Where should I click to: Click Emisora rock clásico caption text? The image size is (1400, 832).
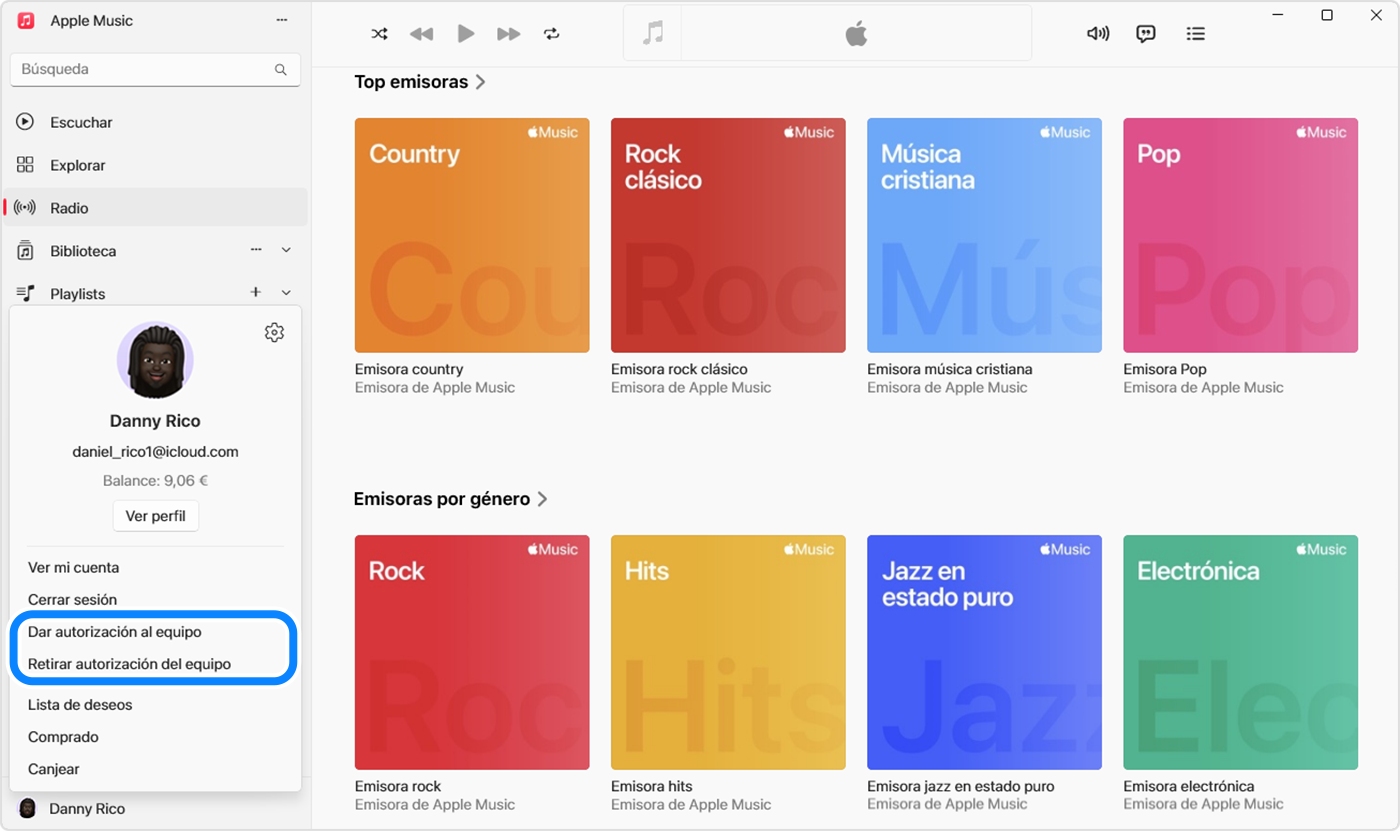(x=679, y=369)
